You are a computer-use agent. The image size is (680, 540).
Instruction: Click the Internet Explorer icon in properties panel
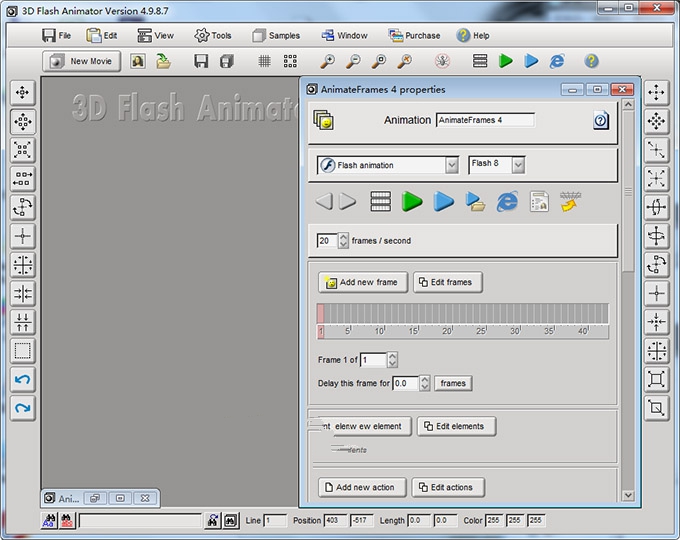point(507,202)
